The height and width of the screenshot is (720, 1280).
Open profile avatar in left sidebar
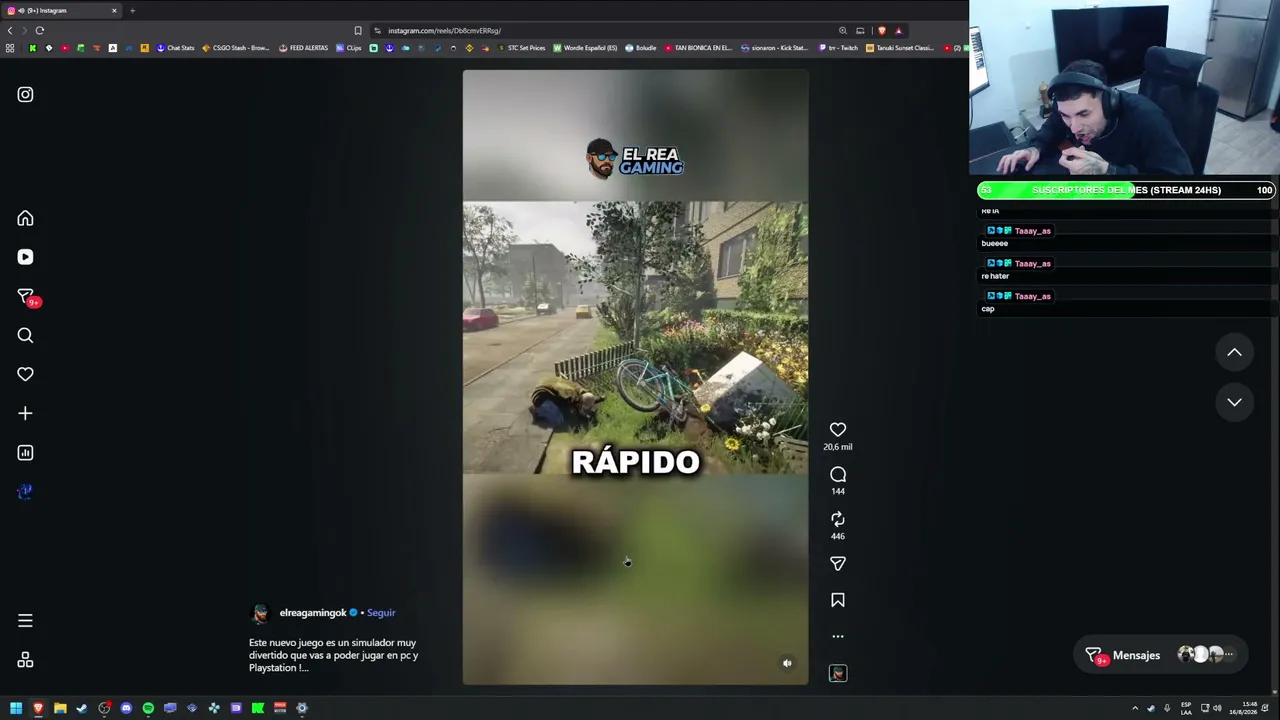[25, 491]
